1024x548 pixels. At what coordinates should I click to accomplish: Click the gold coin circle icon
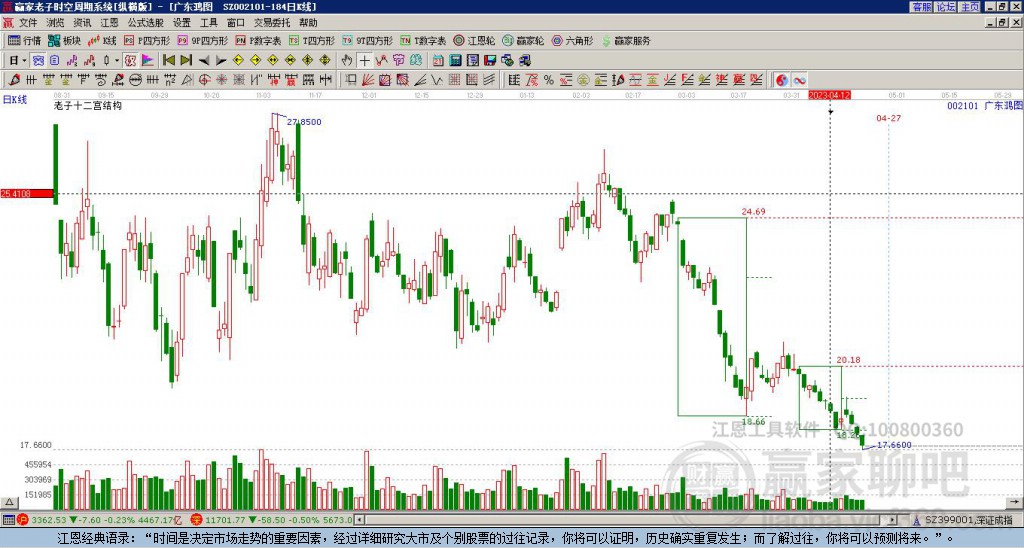coord(583,80)
